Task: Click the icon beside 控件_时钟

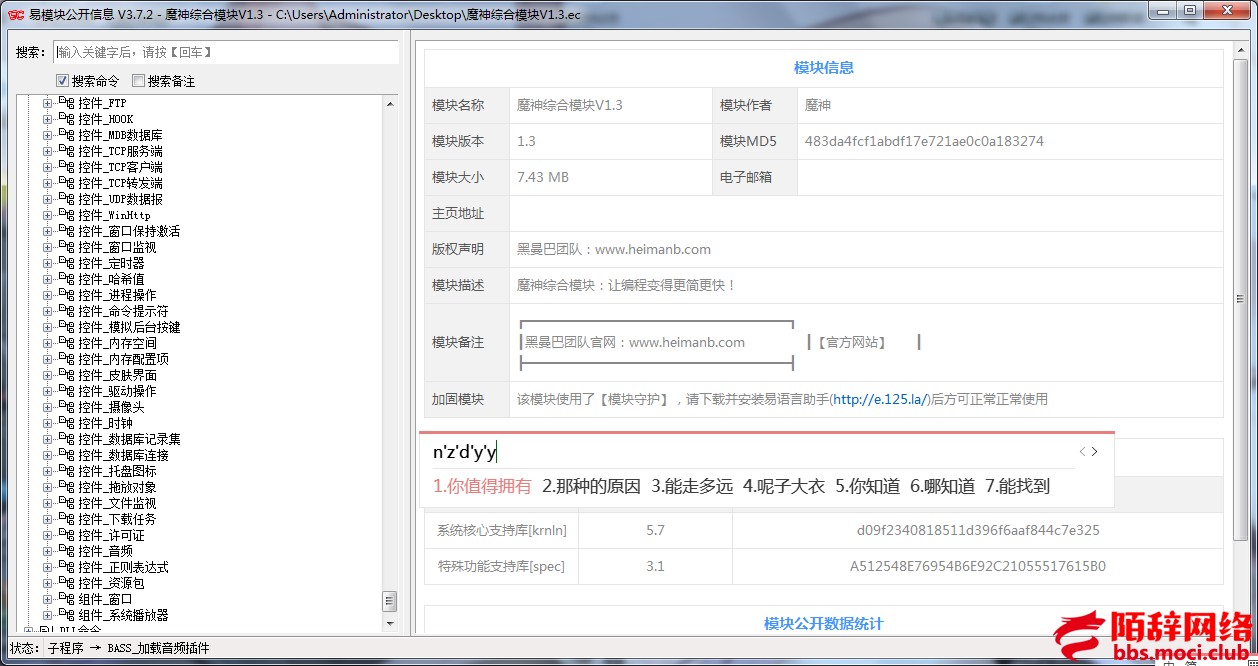Action: 67,423
